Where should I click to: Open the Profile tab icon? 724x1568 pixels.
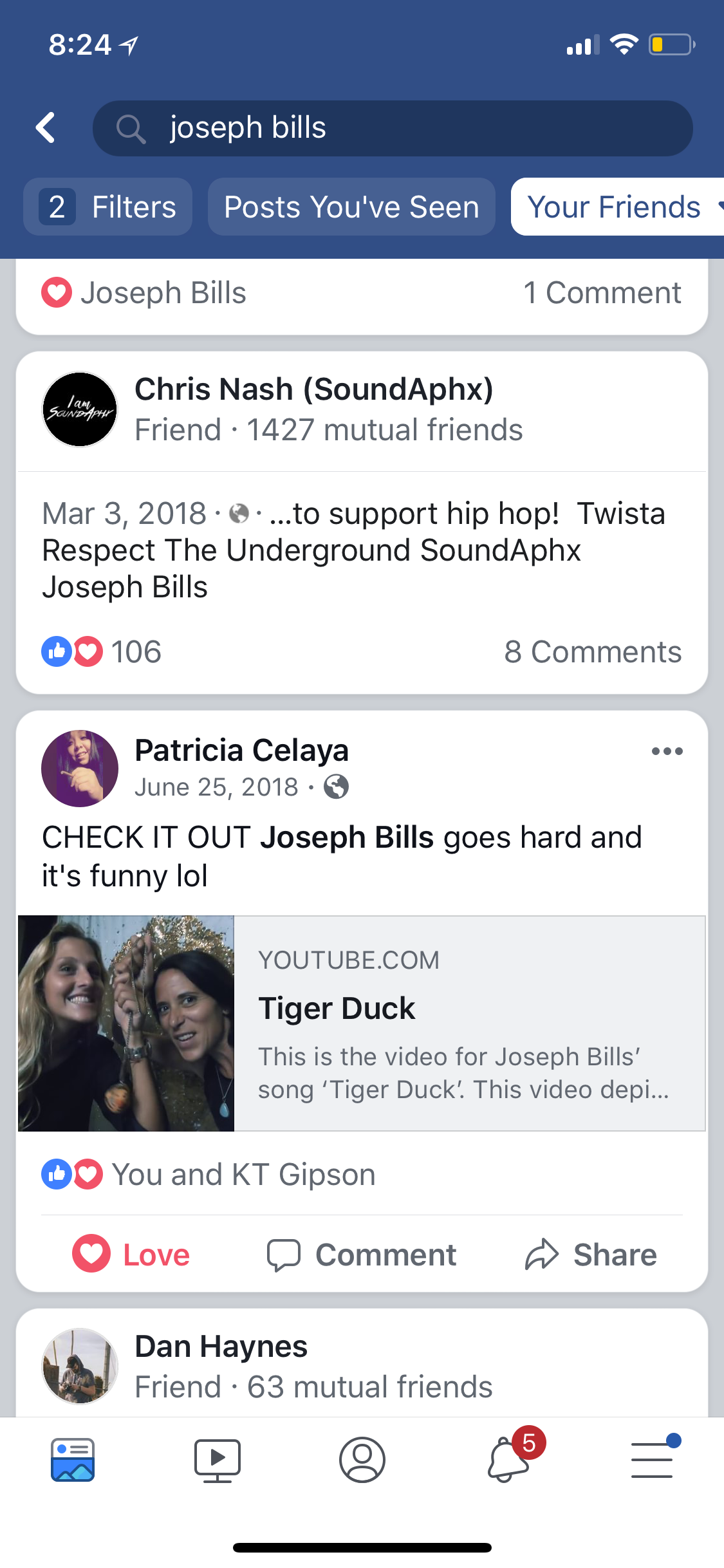(x=362, y=1459)
